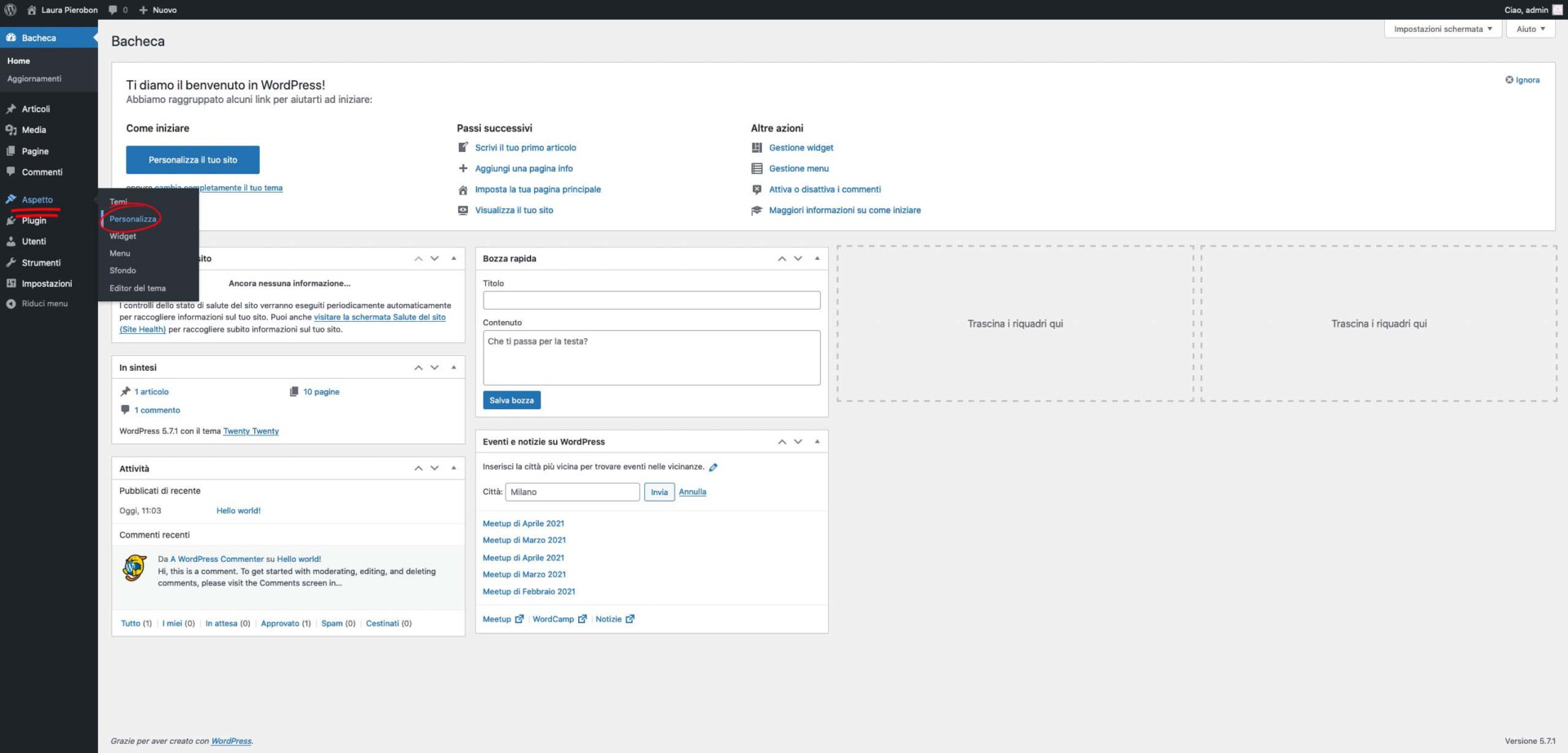
Task: Open the WordPress link in footer
Action: pos(231,742)
